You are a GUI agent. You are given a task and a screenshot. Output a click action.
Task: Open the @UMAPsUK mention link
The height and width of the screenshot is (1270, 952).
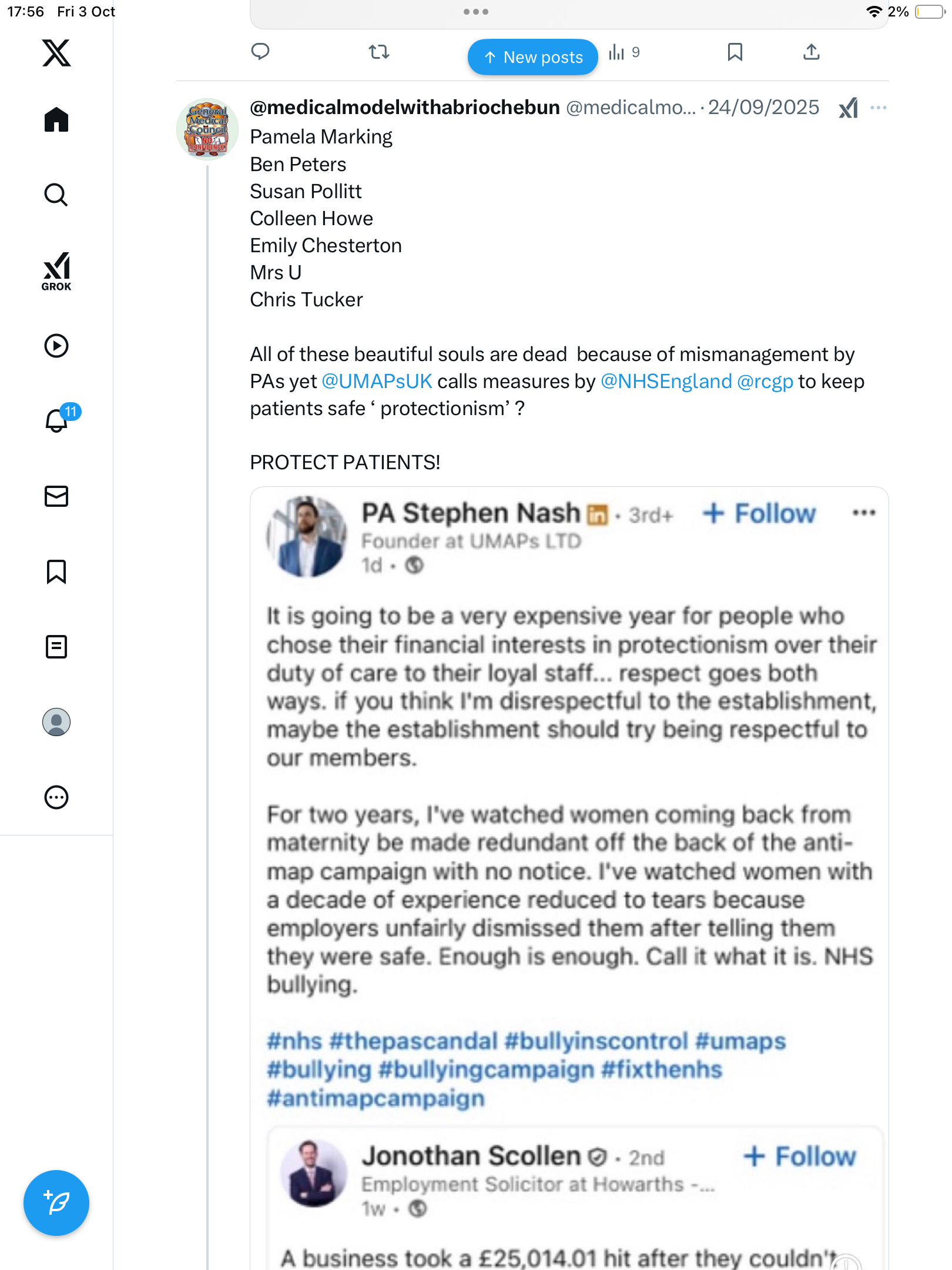pyautogui.click(x=377, y=382)
